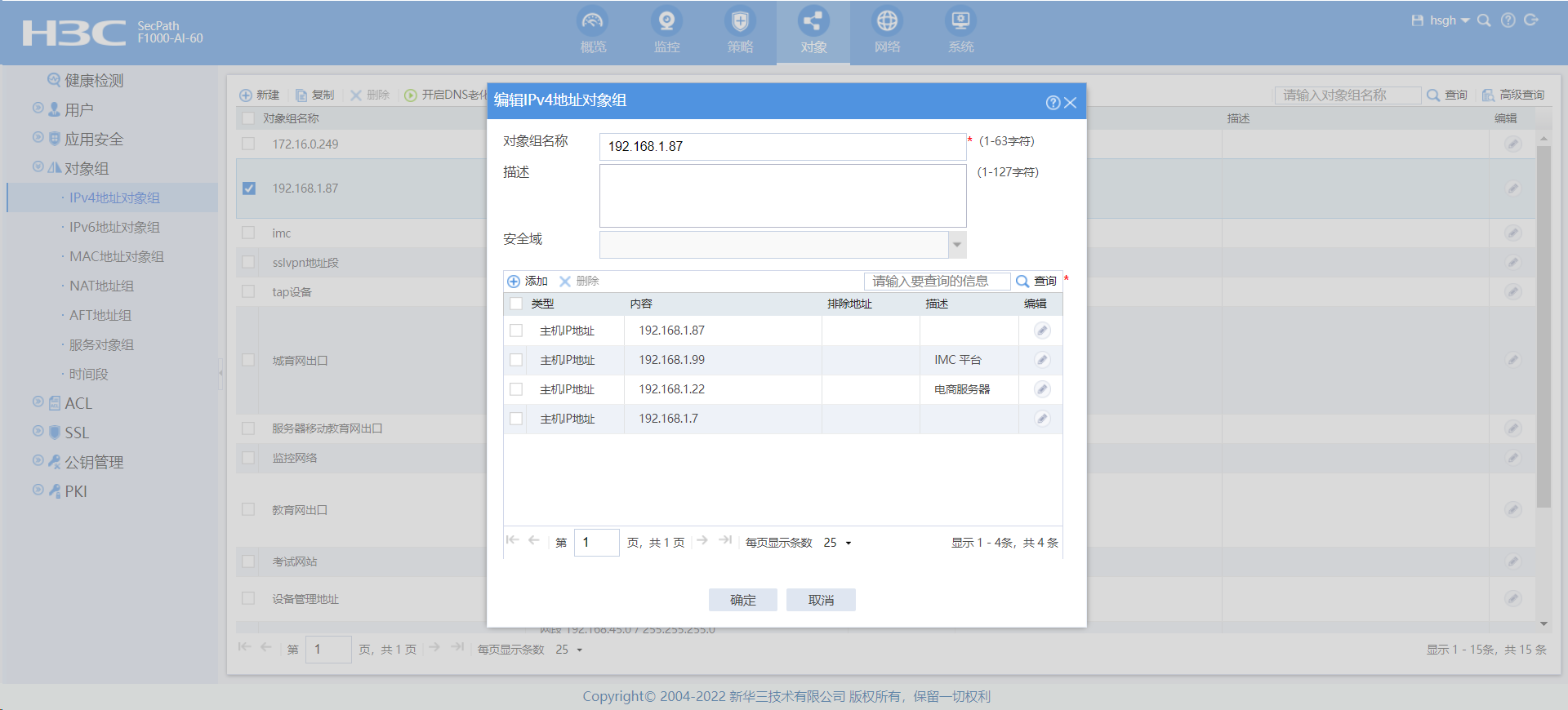Expand the 用户 sidebar node

click(x=38, y=108)
